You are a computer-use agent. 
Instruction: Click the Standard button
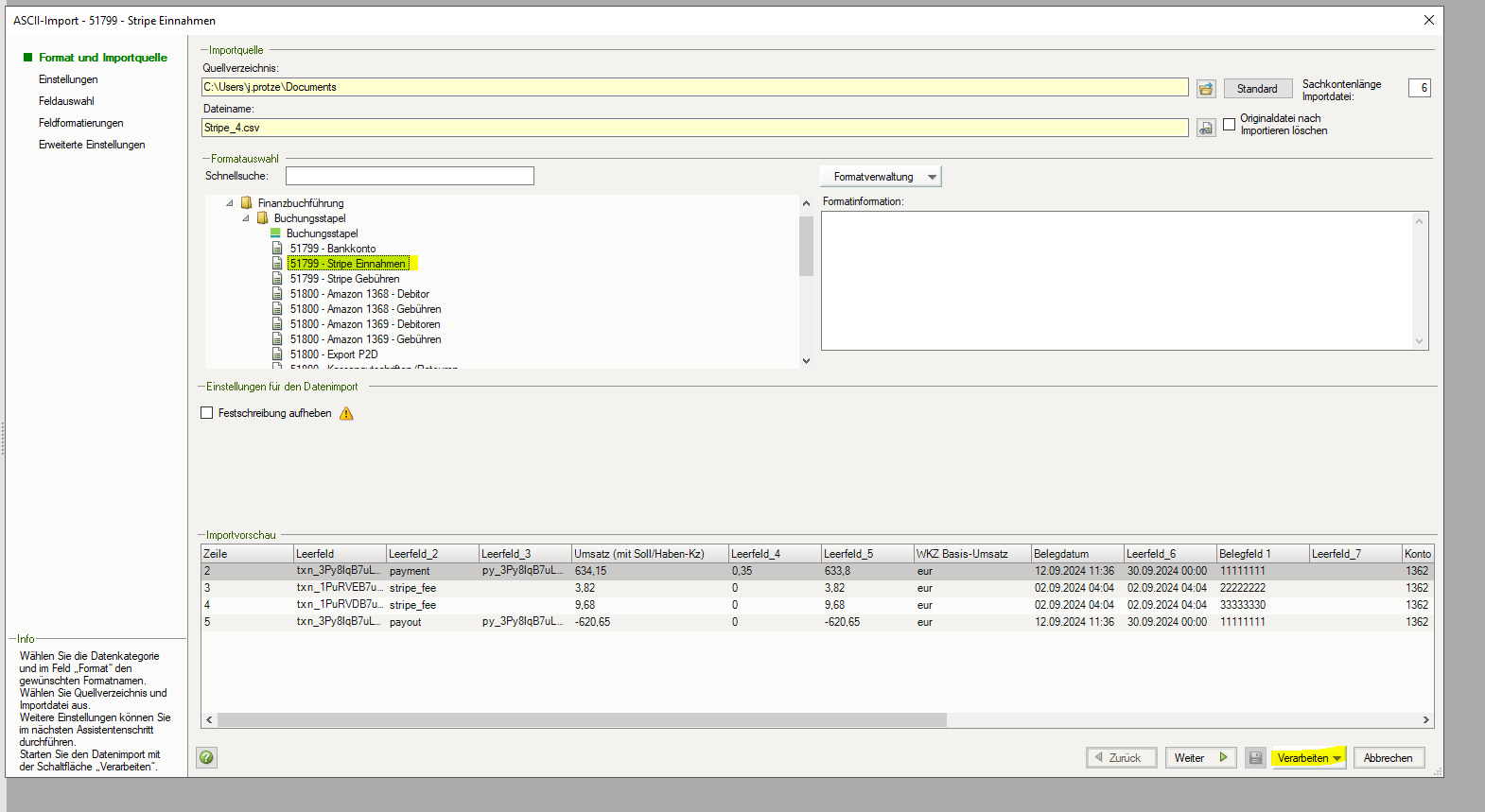[x=1256, y=89]
